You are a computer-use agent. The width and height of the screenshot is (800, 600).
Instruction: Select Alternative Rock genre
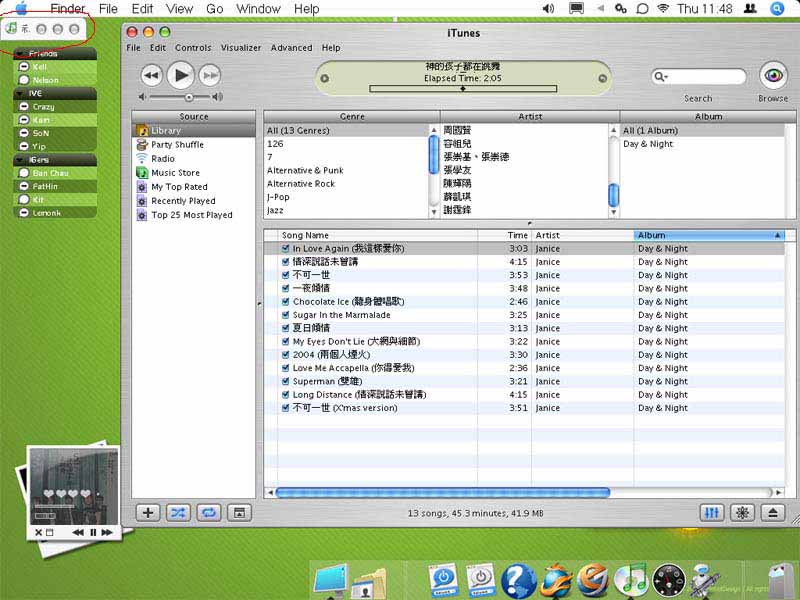[x=301, y=184]
